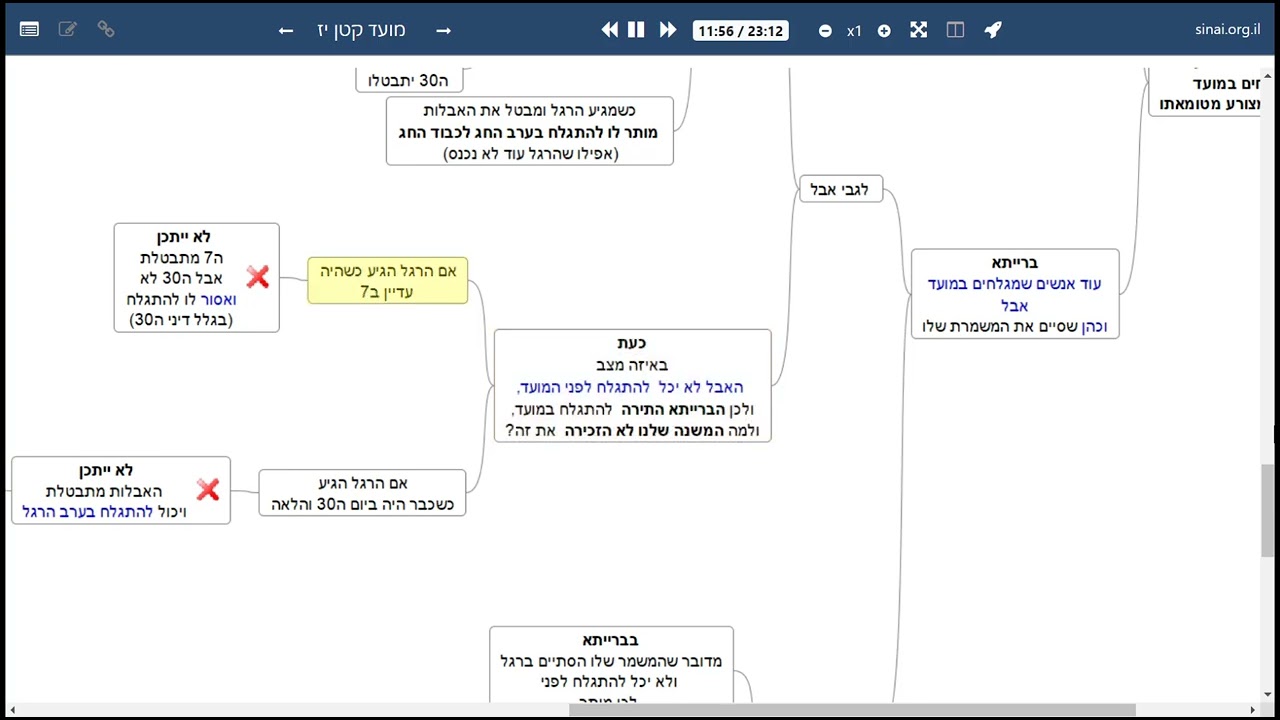Select the yellow highlighted node
The height and width of the screenshot is (720, 1280).
387,281
